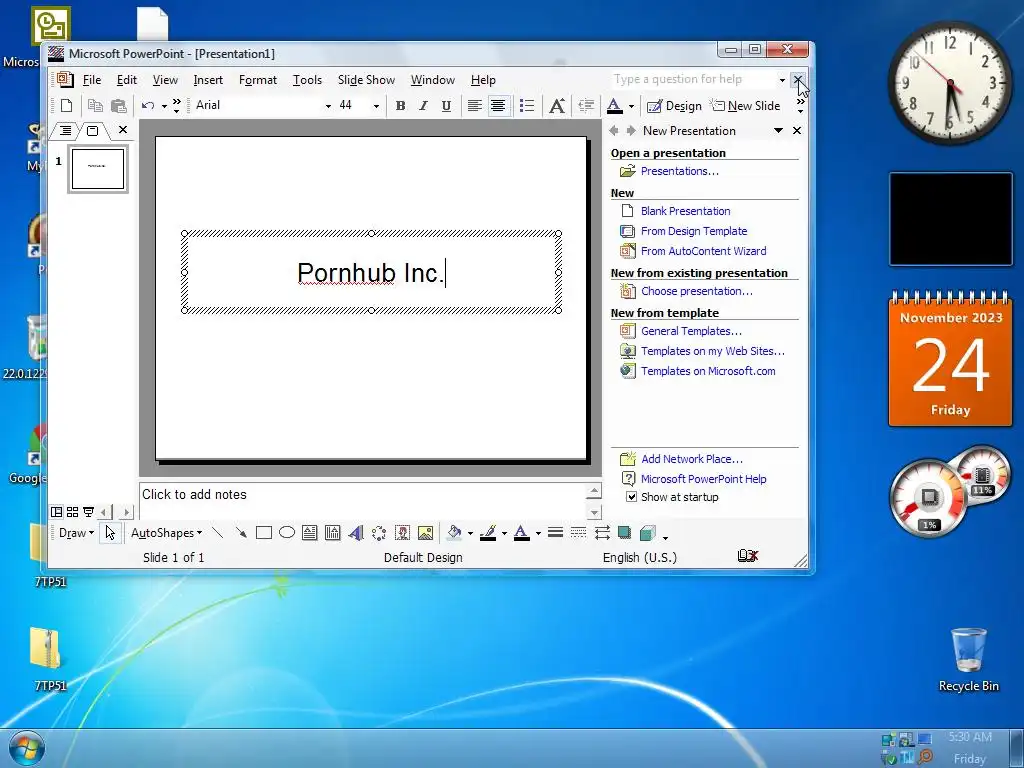Apply font color from the toolbar
Screen dimensions: 1024x768
pos(615,105)
